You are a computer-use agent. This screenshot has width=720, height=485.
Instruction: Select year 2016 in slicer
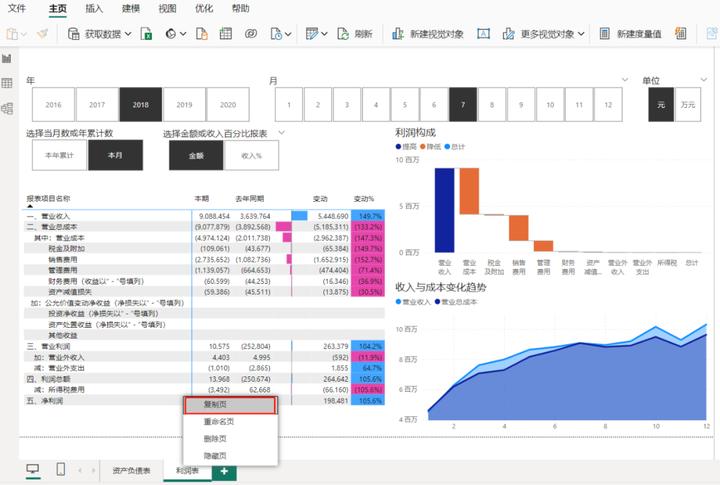(x=53, y=105)
